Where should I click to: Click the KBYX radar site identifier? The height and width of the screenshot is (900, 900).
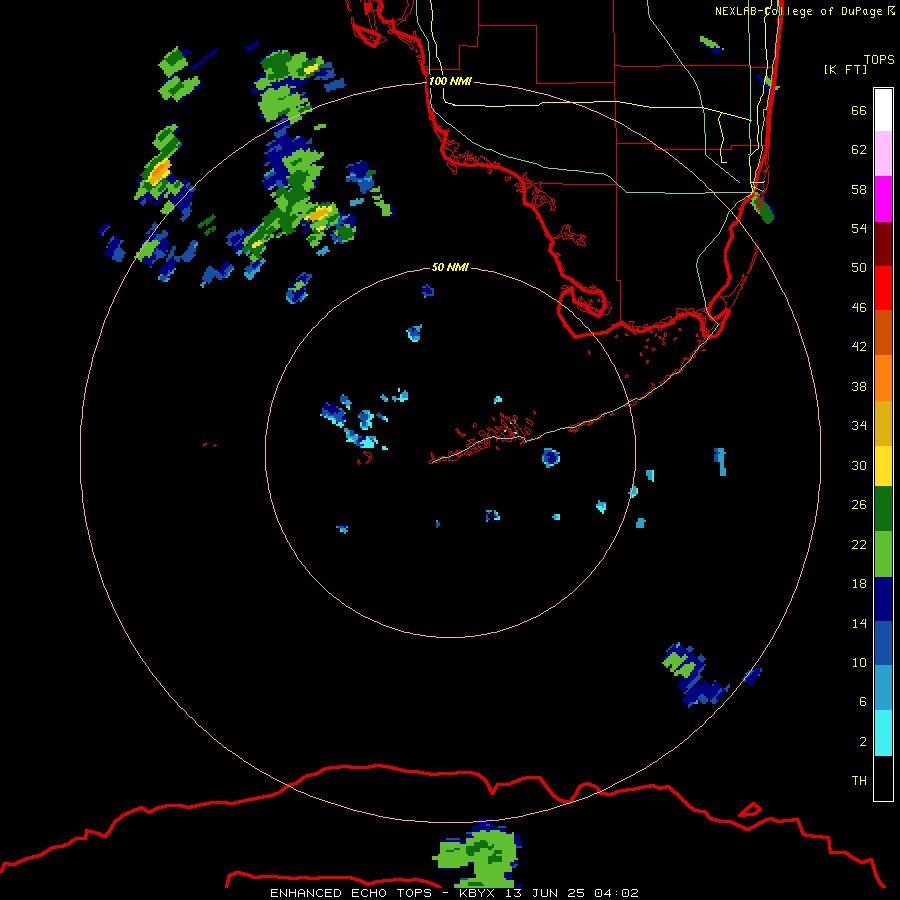pyautogui.click(x=476, y=893)
